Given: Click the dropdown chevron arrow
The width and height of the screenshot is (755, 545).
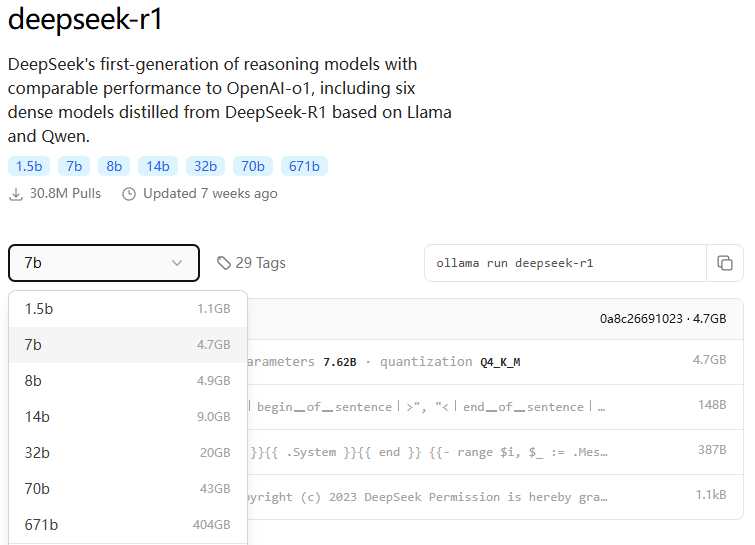Looking at the screenshot, I should pos(177,263).
